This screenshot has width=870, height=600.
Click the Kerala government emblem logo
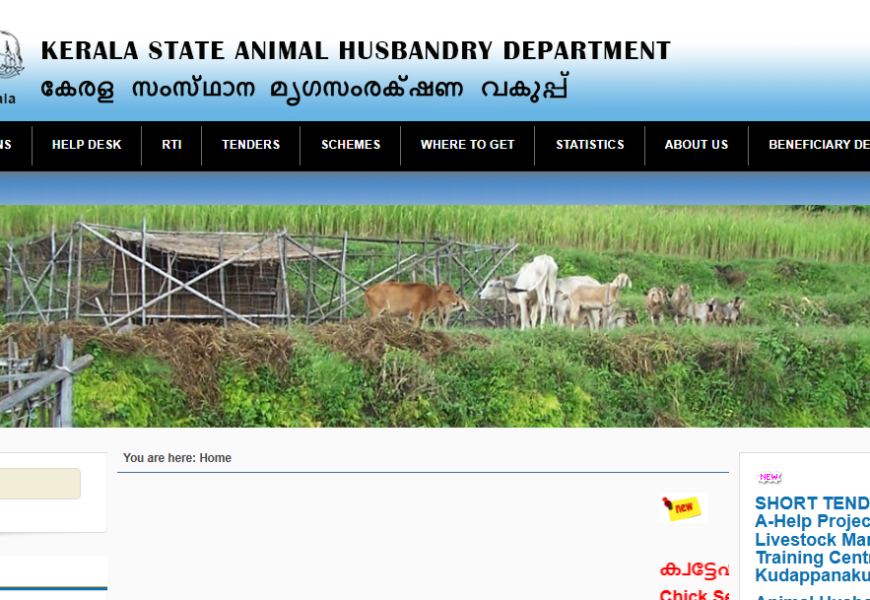coord(11,56)
